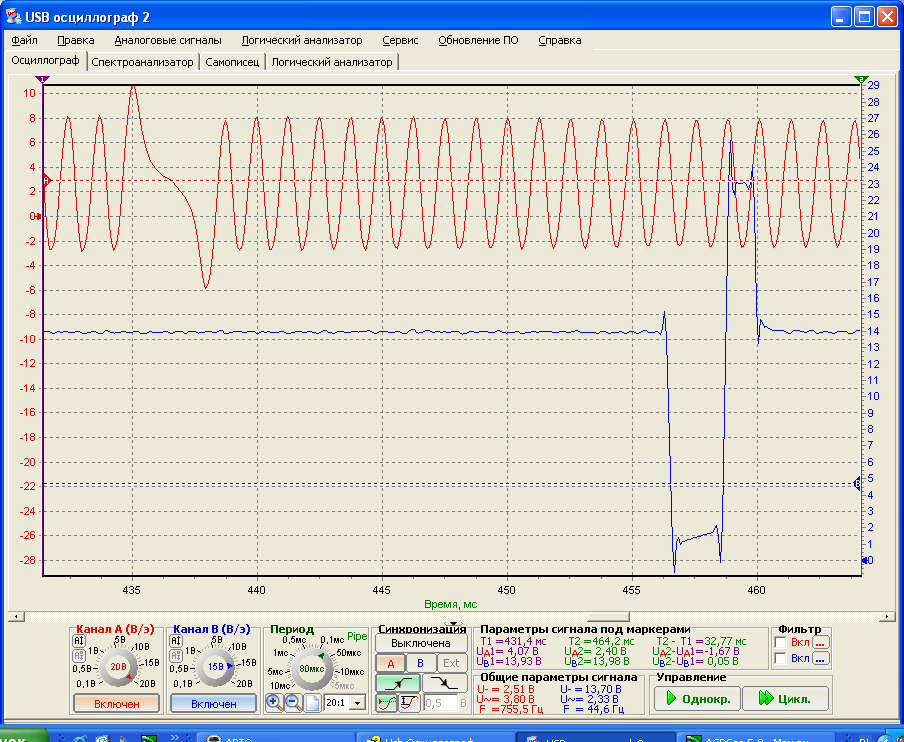Click the hysteresis waveform icon in Синхронизация
Viewport: 904px width, 742px height.
point(409,703)
